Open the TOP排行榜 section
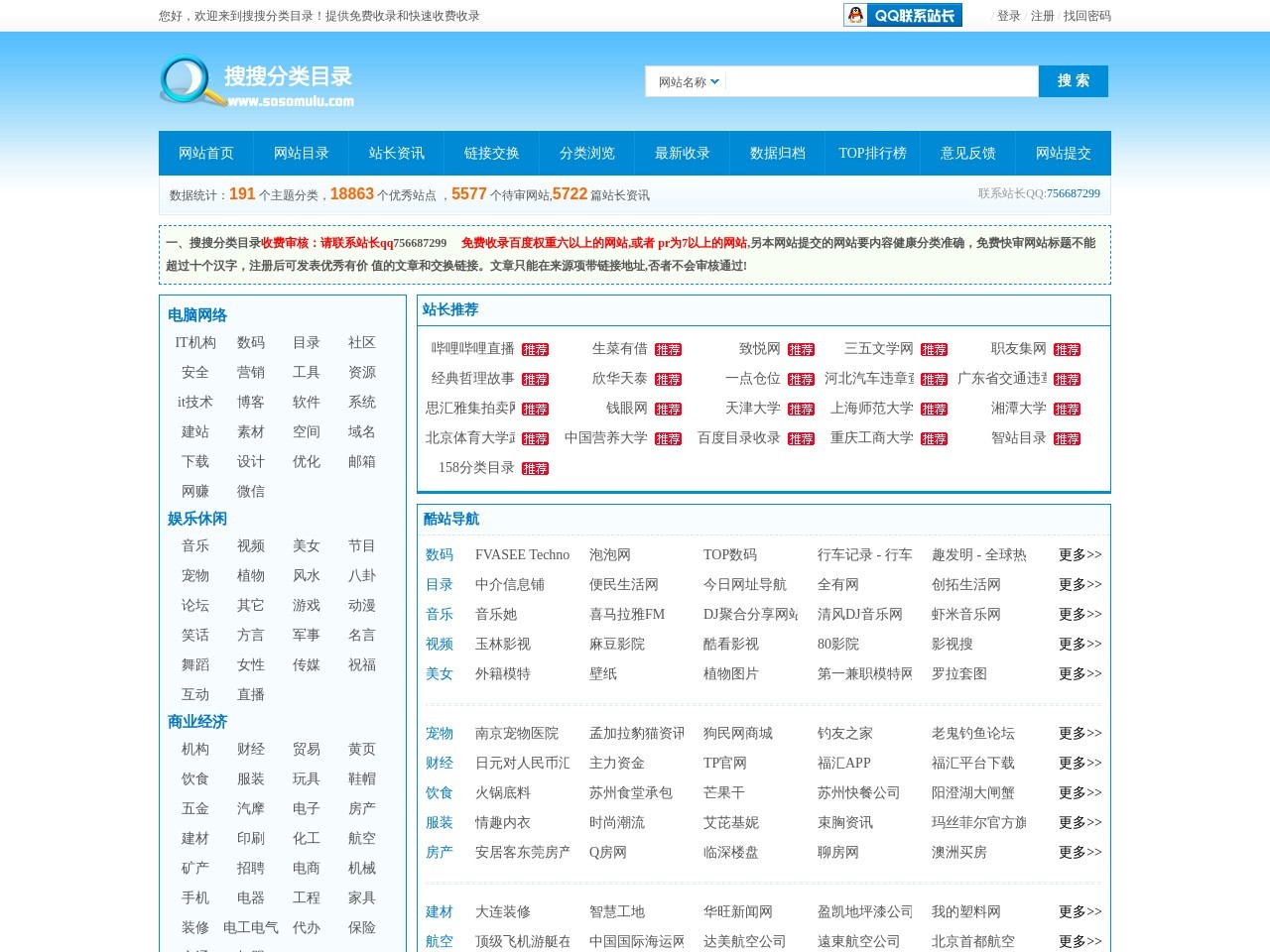The image size is (1270, 952). (x=874, y=154)
